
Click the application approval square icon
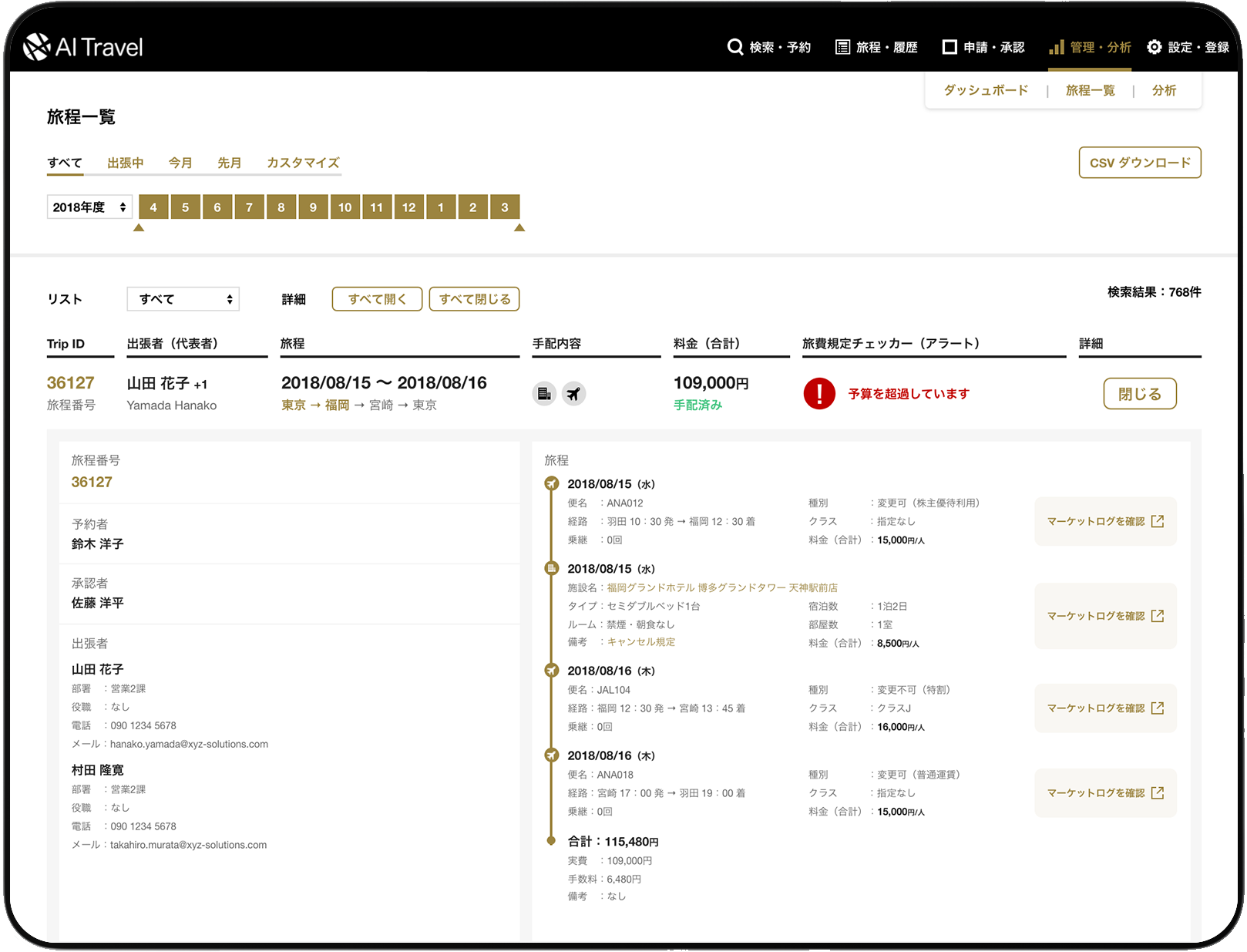point(950,47)
